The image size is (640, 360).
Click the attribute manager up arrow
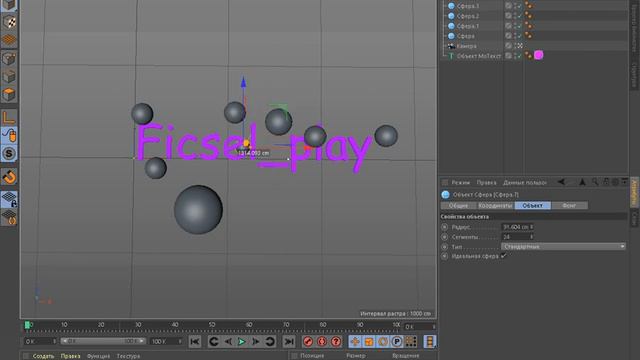pos(582,182)
